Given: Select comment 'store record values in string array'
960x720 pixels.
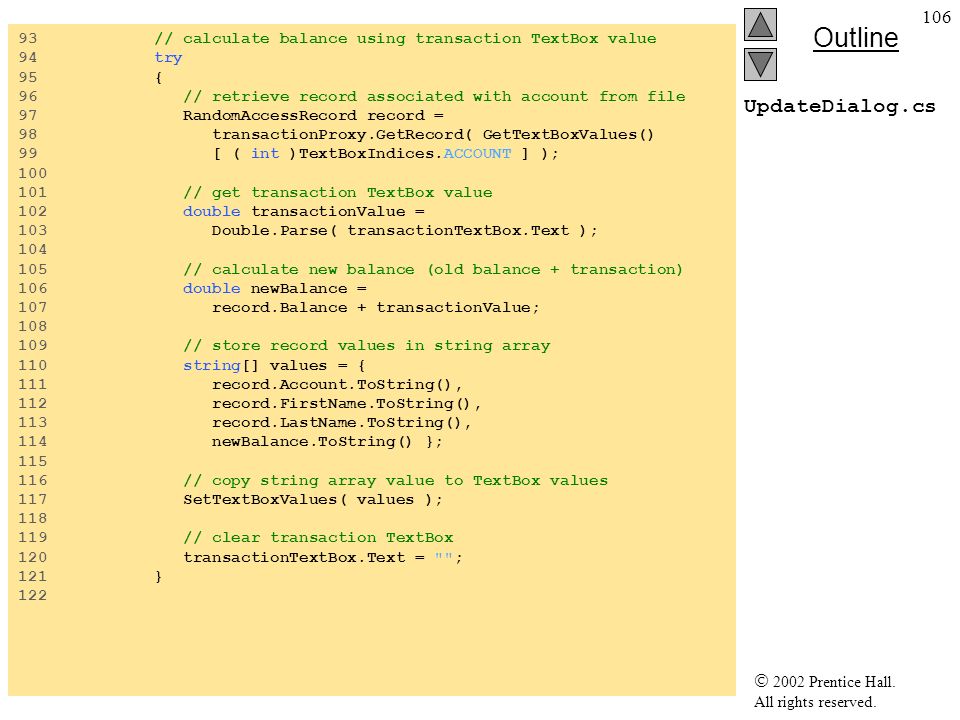Looking at the screenshot, I should (367, 346).
